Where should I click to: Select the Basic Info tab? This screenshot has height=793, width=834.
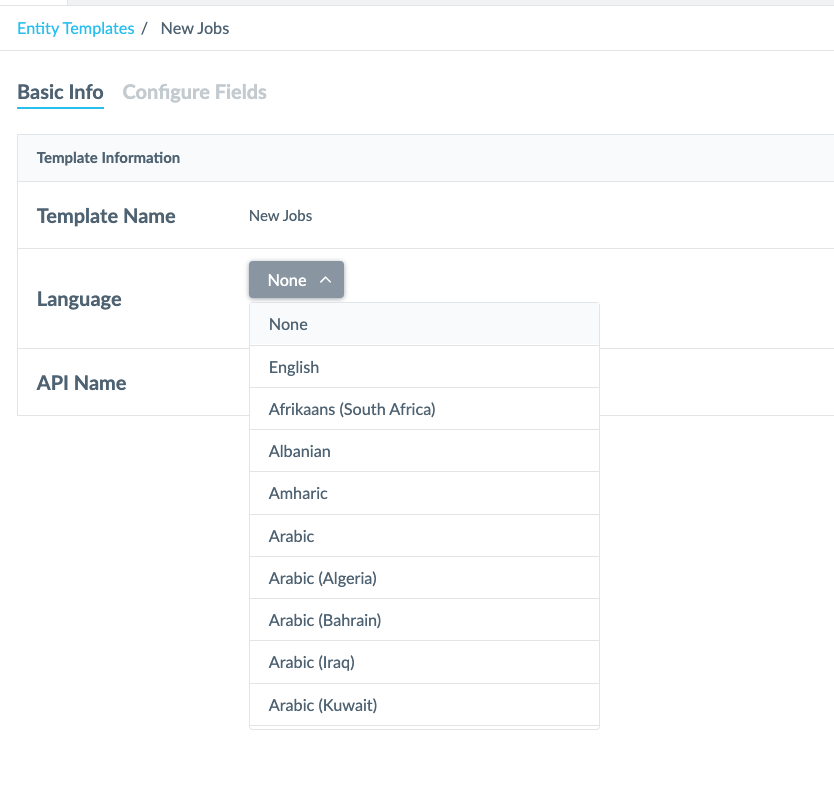[x=60, y=92]
